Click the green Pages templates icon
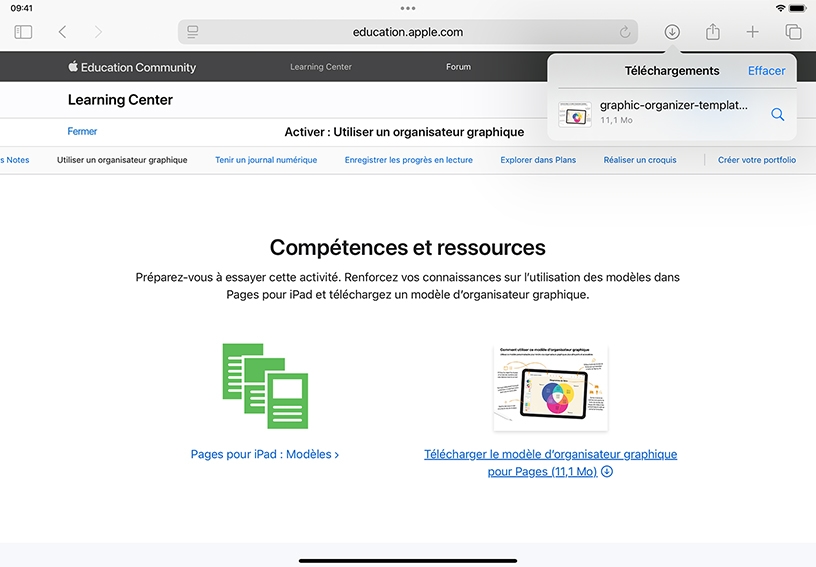 click(265, 386)
